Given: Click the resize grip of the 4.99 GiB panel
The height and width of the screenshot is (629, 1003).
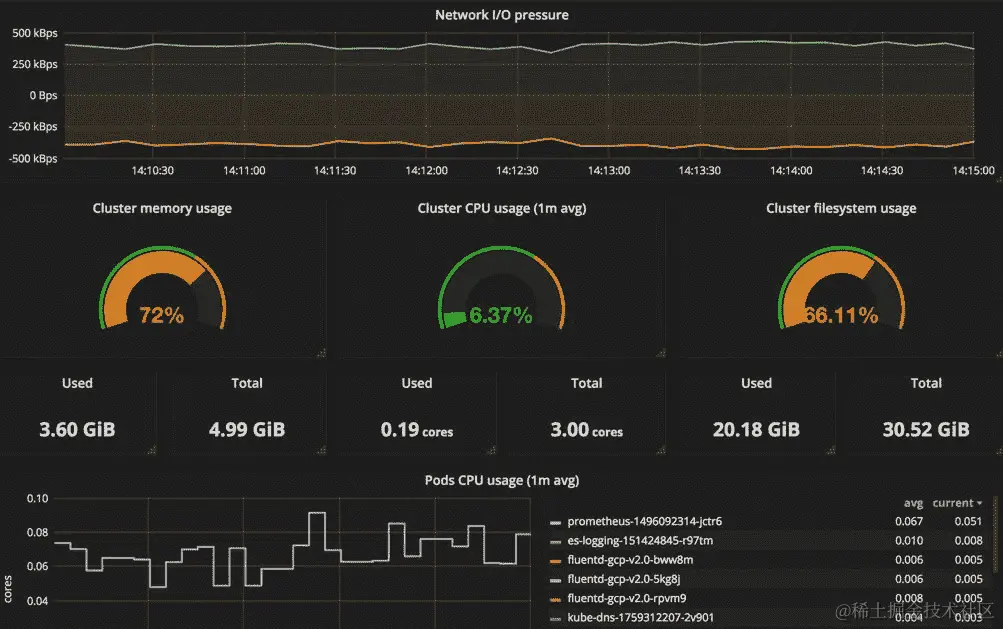Looking at the screenshot, I should pyautogui.click(x=322, y=450).
